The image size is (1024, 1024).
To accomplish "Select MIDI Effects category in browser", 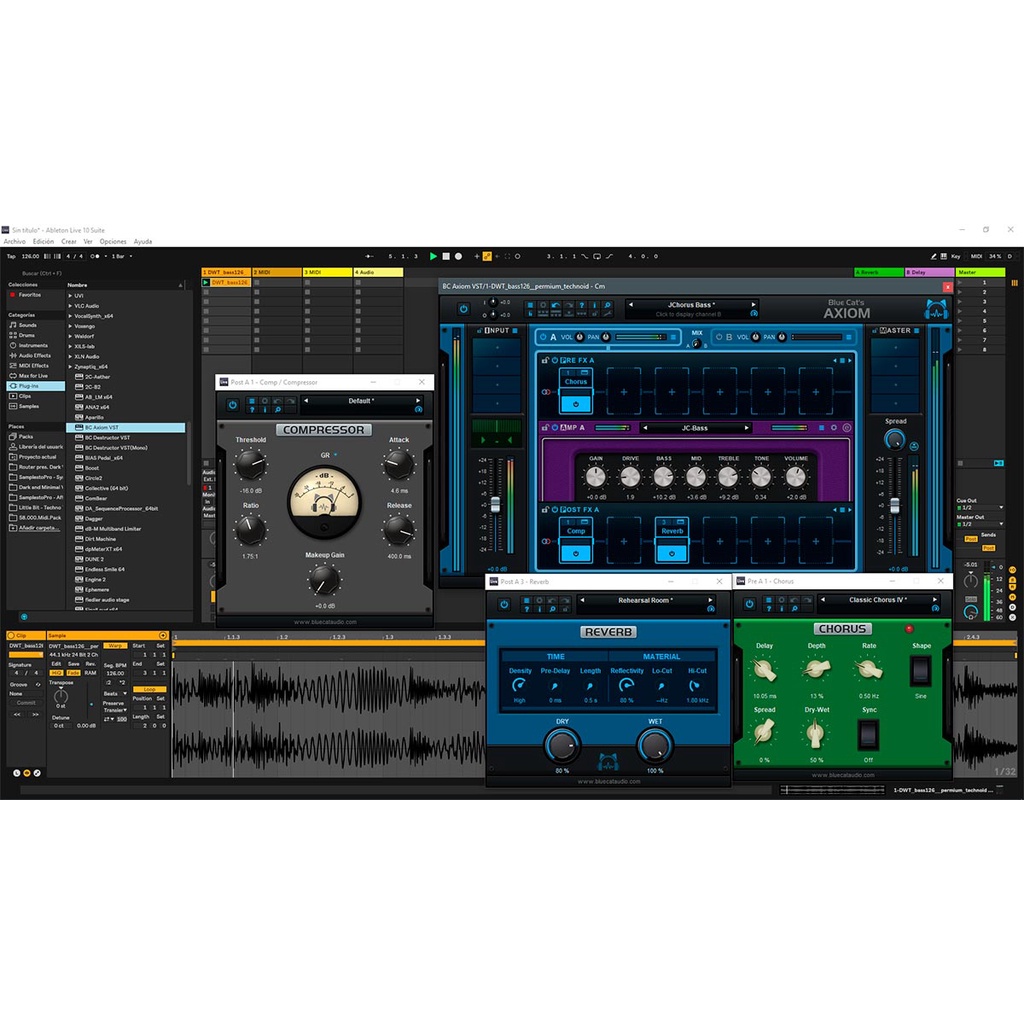I will [33, 366].
